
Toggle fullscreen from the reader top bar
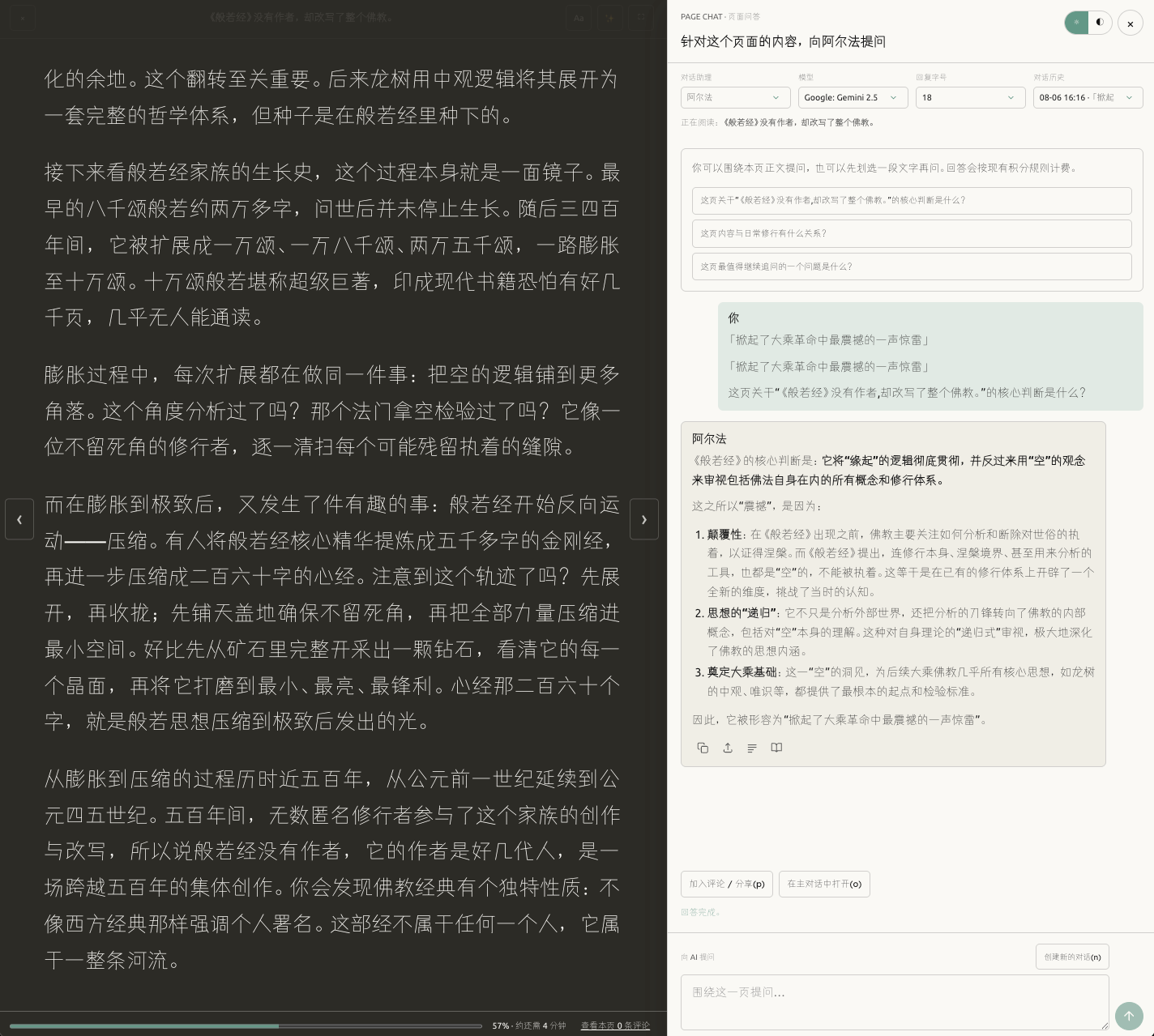pyautogui.click(x=641, y=17)
